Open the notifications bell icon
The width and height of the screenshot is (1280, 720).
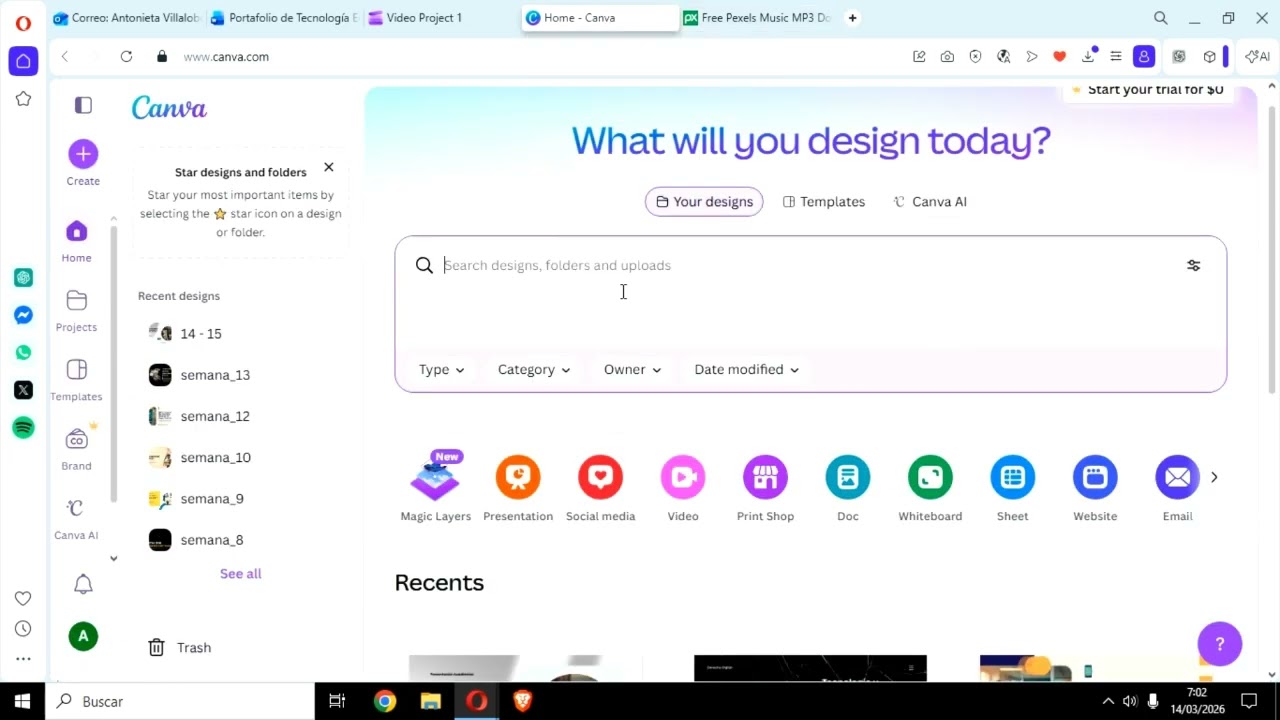coord(83,584)
